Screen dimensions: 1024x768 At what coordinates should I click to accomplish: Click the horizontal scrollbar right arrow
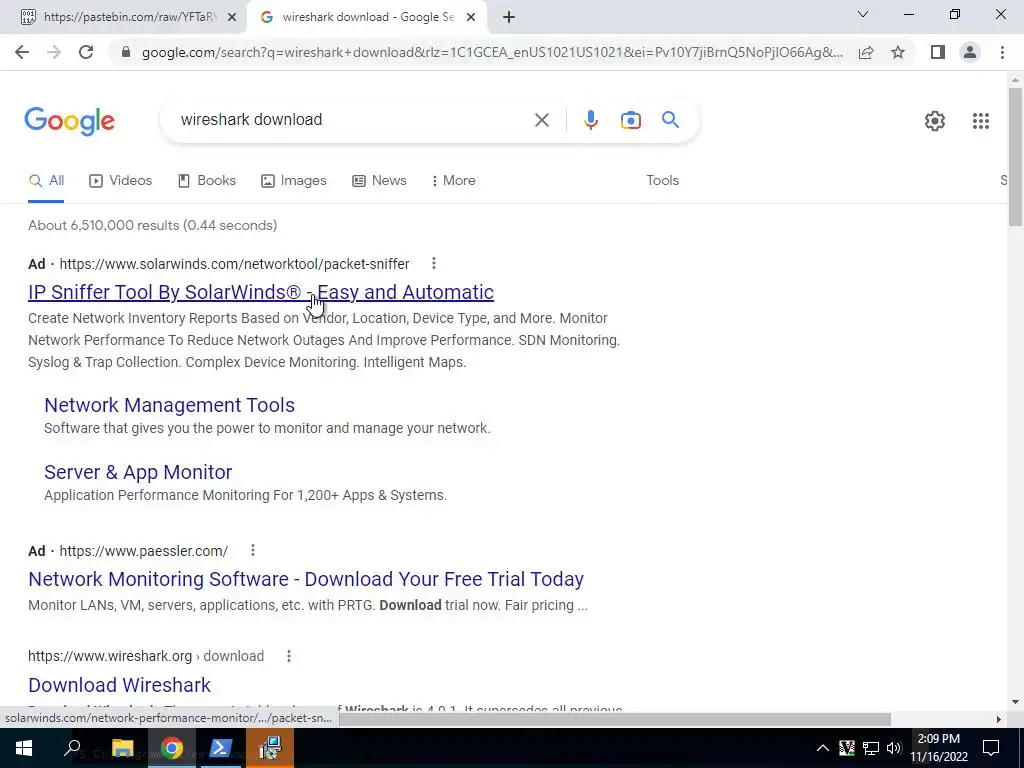(999, 719)
